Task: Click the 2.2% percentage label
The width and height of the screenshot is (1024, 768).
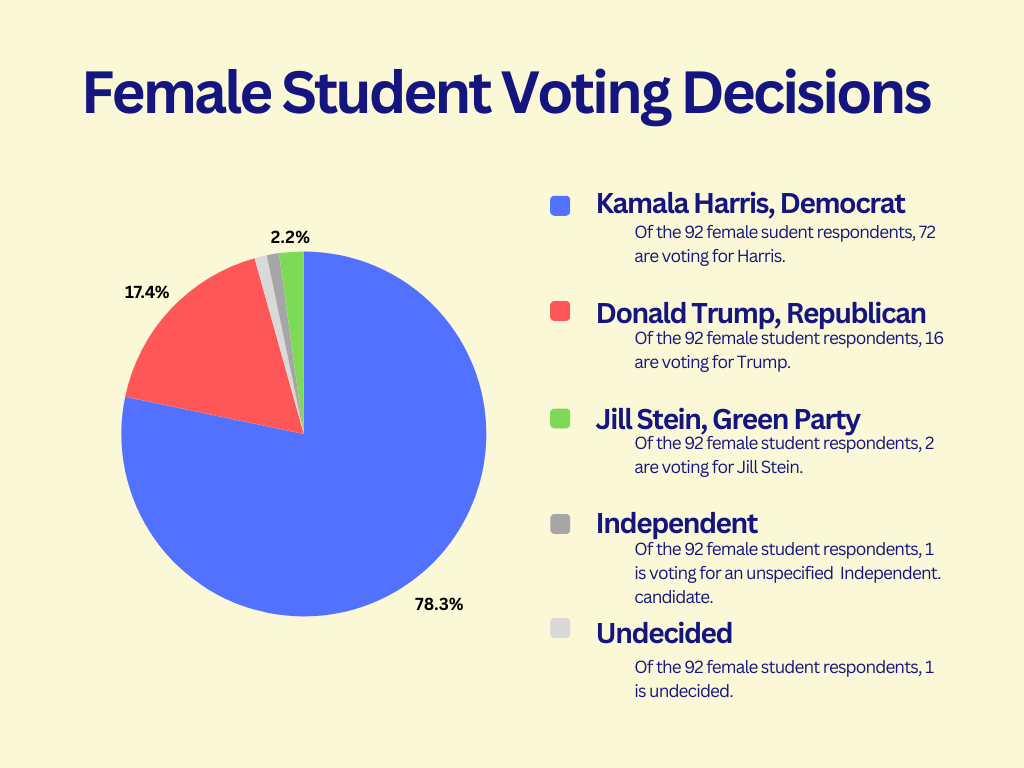Action: pos(290,237)
